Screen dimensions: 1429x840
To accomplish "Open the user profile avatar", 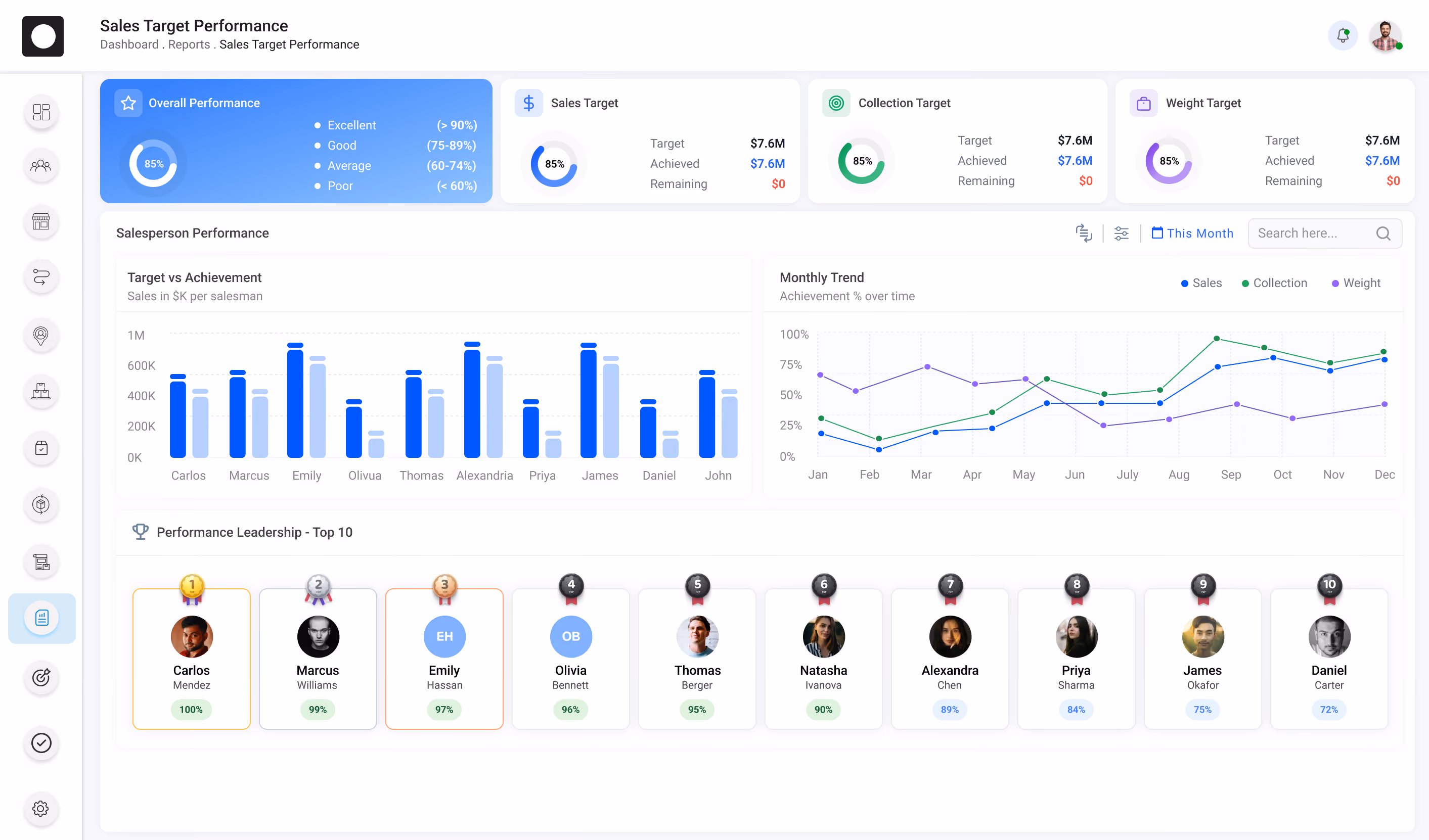I will click(x=1386, y=36).
